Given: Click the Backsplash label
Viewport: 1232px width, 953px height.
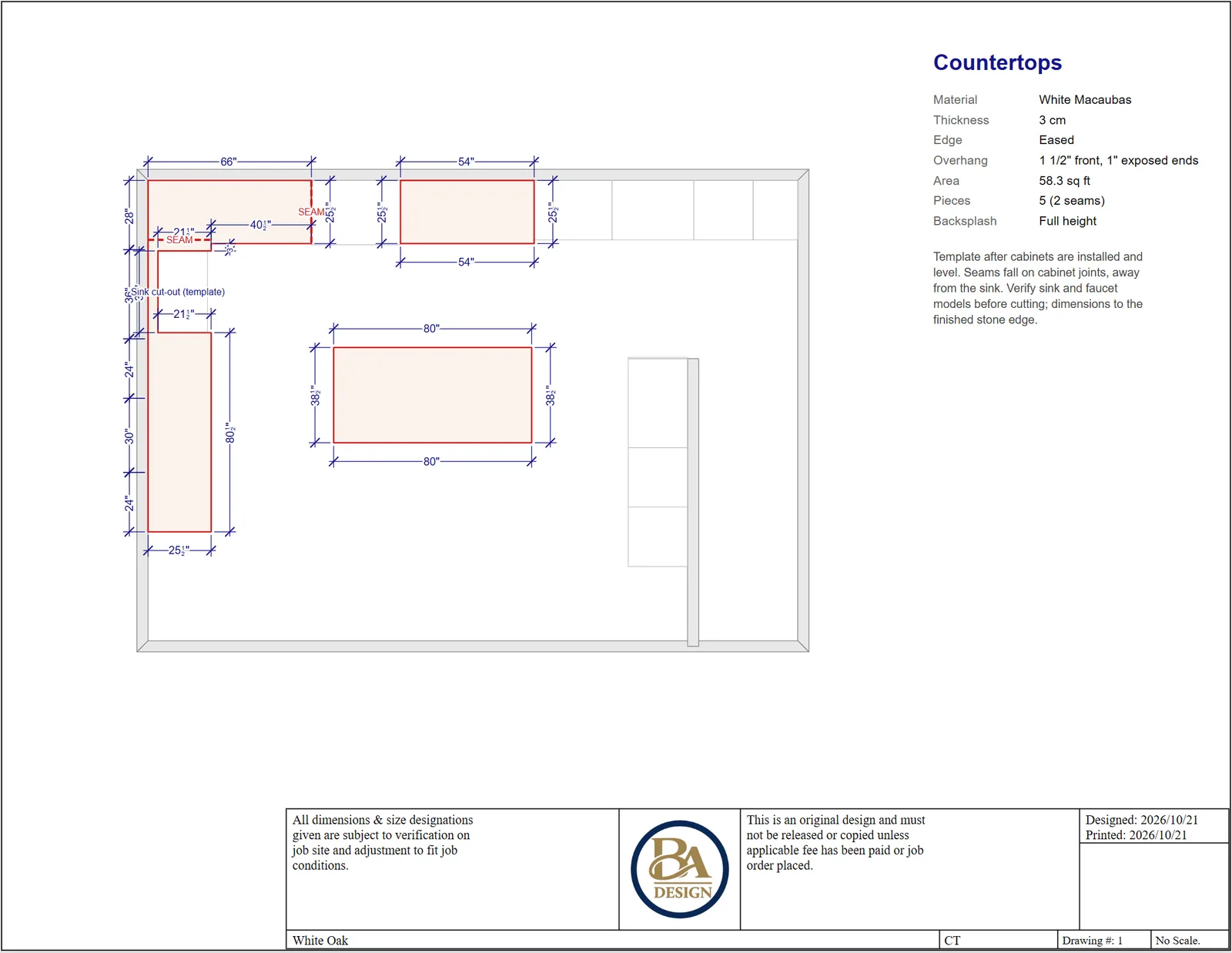Looking at the screenshot, I should point(965,221).
